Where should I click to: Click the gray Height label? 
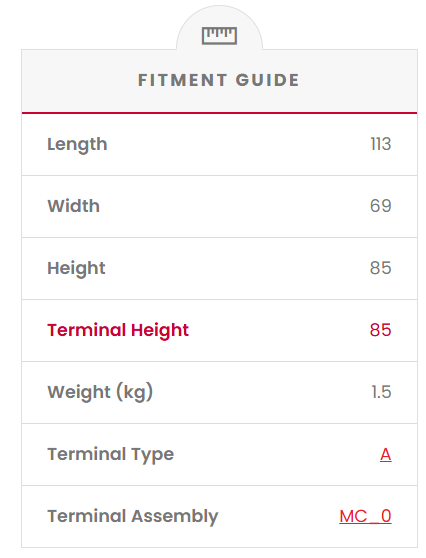click(76, 269)
